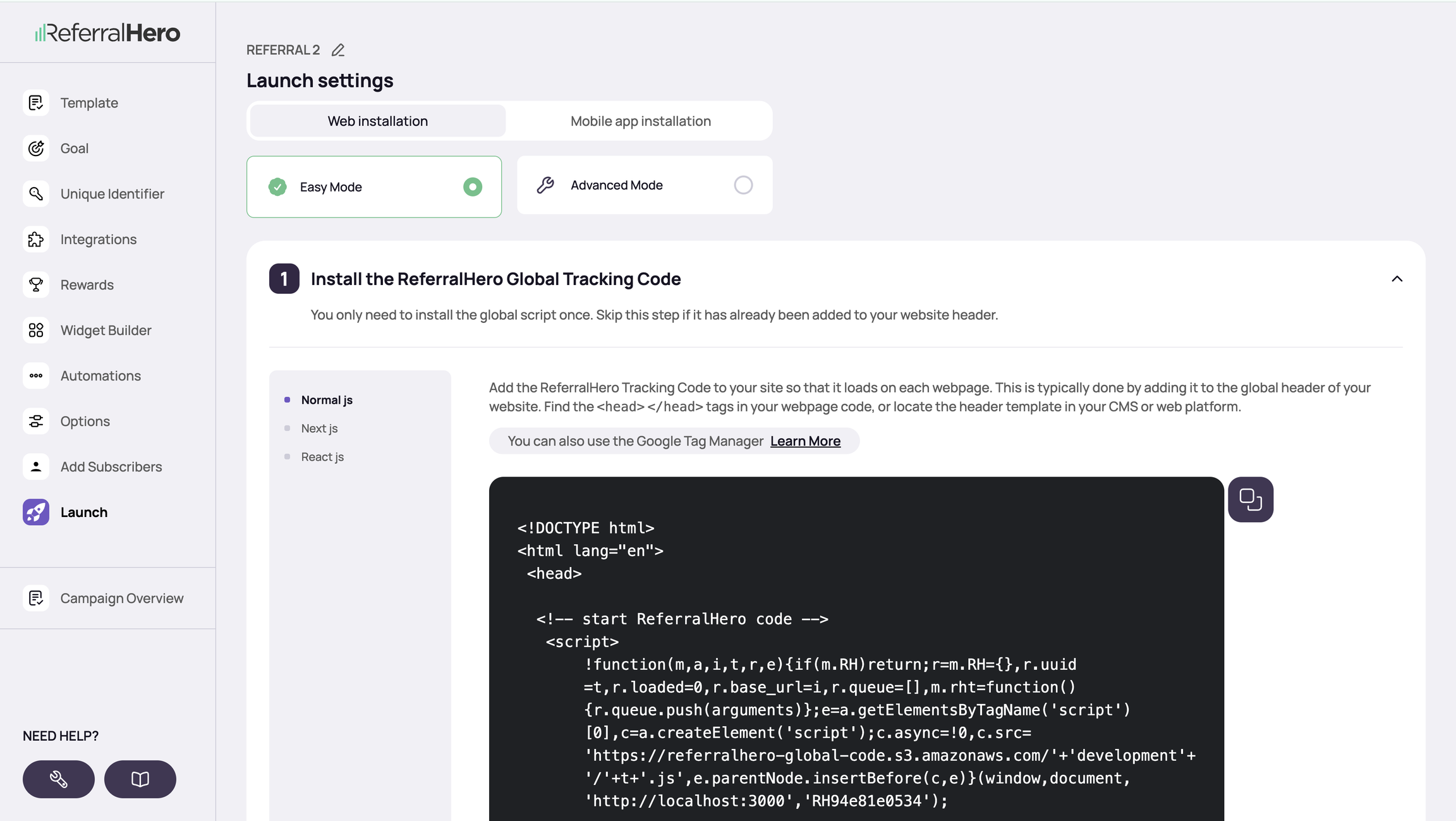Switch to Mobile app installation tab
Viewport: 1456px width, 821px height.
point(640,121)
